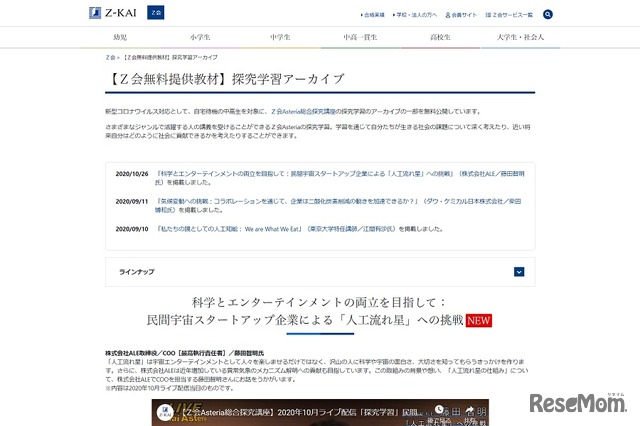Open Z会サービス一覧 link

(509, 15)
